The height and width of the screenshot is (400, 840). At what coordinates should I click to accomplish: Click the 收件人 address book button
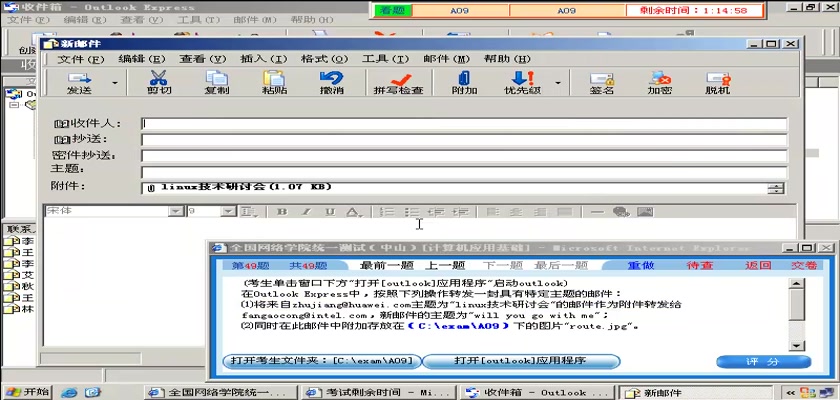[x=87, y=124]
